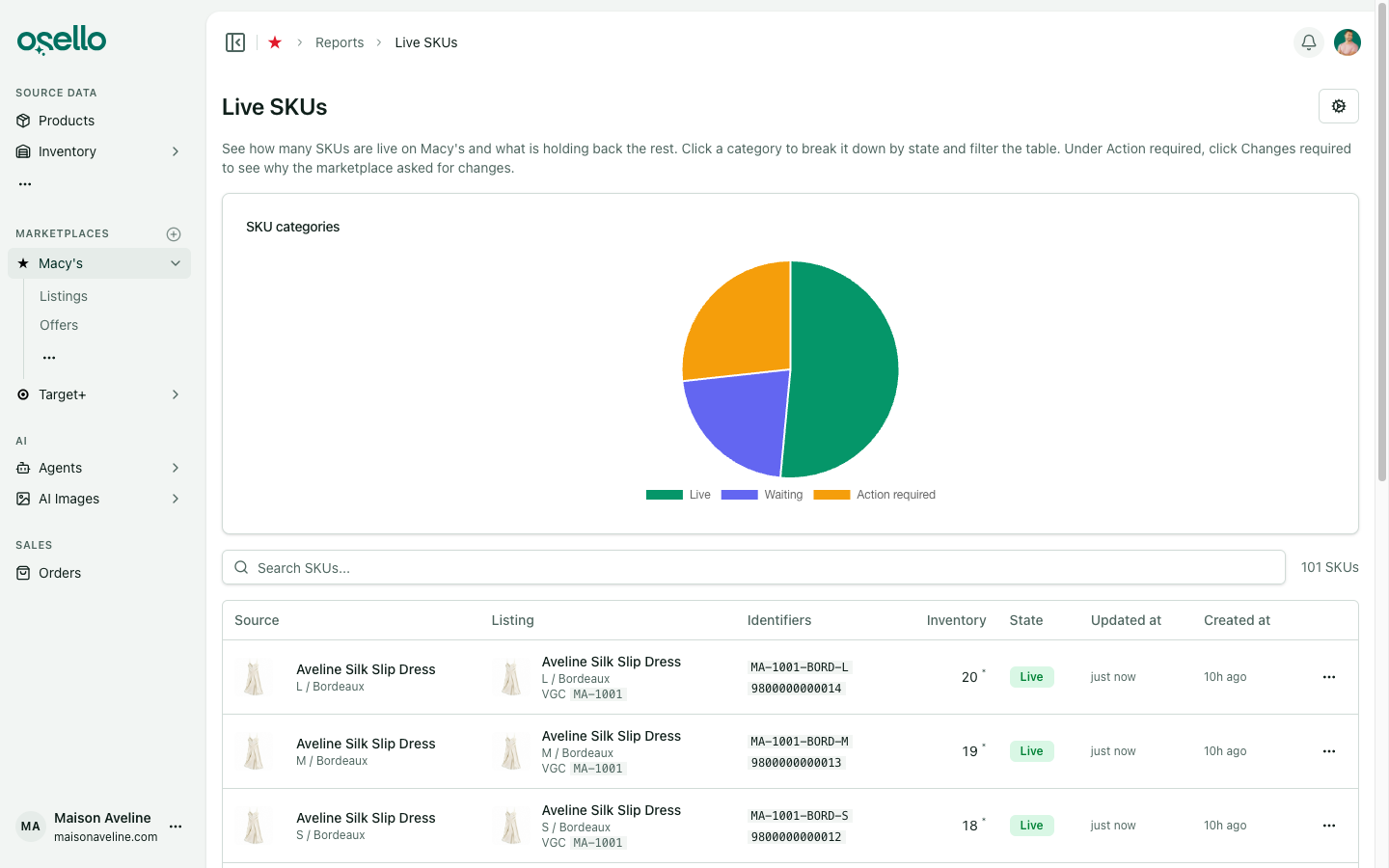Click inventory value 19
Screen dimensions: 1389x868
[969, 751]
